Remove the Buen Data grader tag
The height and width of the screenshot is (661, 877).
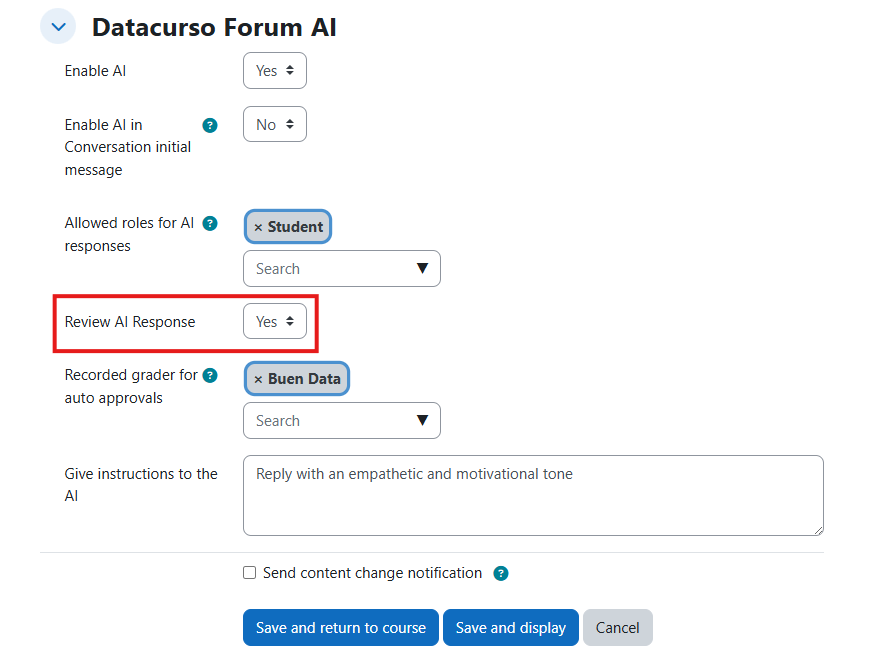258,379
